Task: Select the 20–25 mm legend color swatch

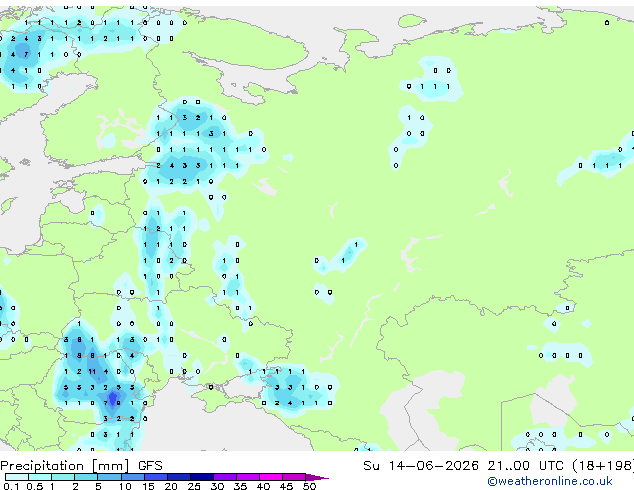Action: 179,477
